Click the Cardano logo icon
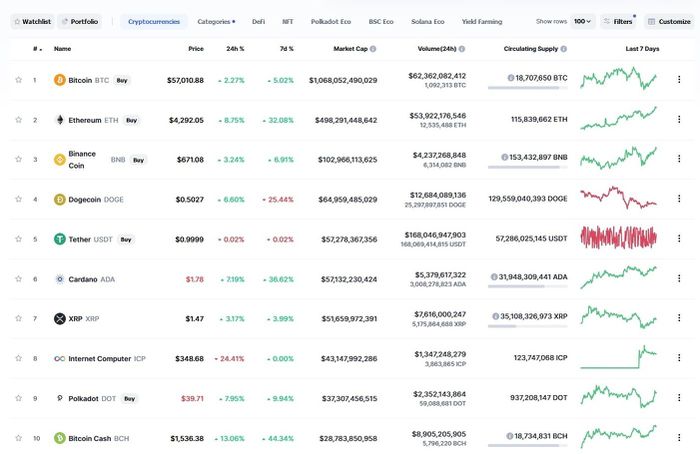Screen dimensions: 700x454 tap(59, 279)
